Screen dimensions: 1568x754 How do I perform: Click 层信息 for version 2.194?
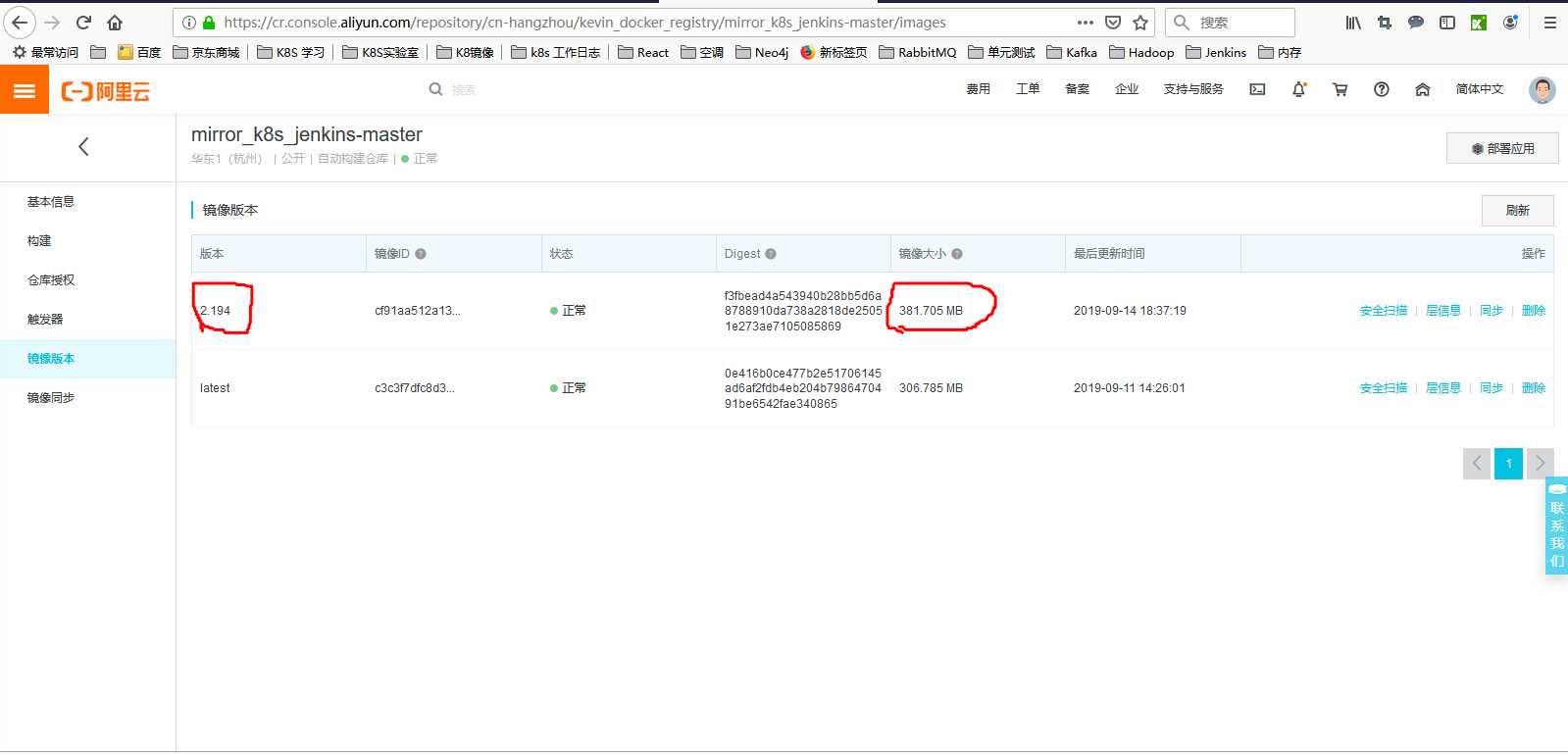point(1442,311)
